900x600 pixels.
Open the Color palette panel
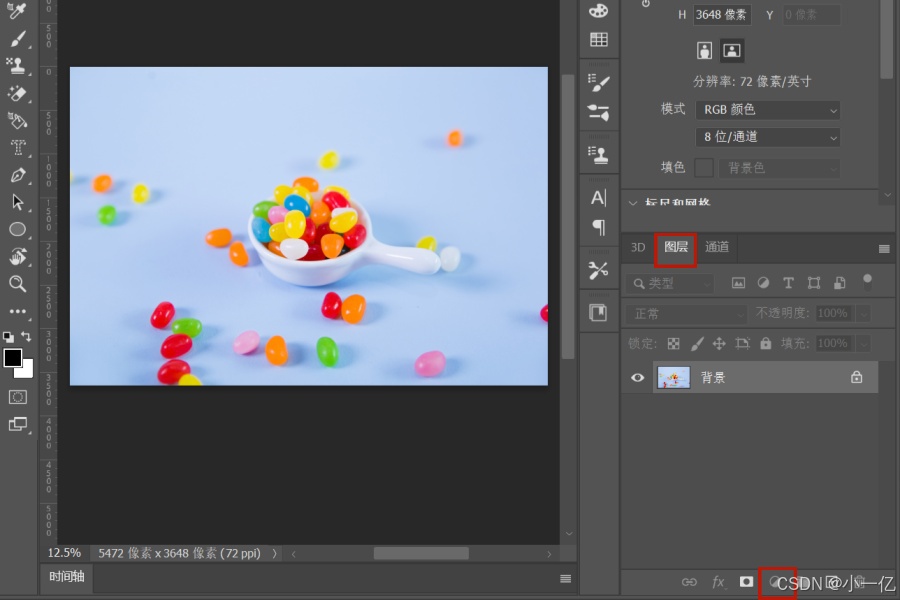click(x=599, y=10)
